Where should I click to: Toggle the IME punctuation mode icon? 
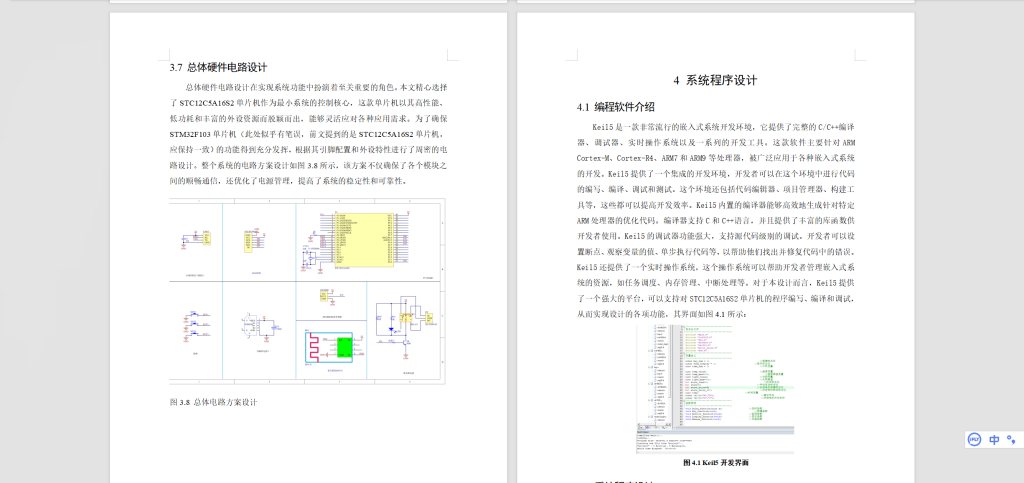click(x=1011, y=439)
